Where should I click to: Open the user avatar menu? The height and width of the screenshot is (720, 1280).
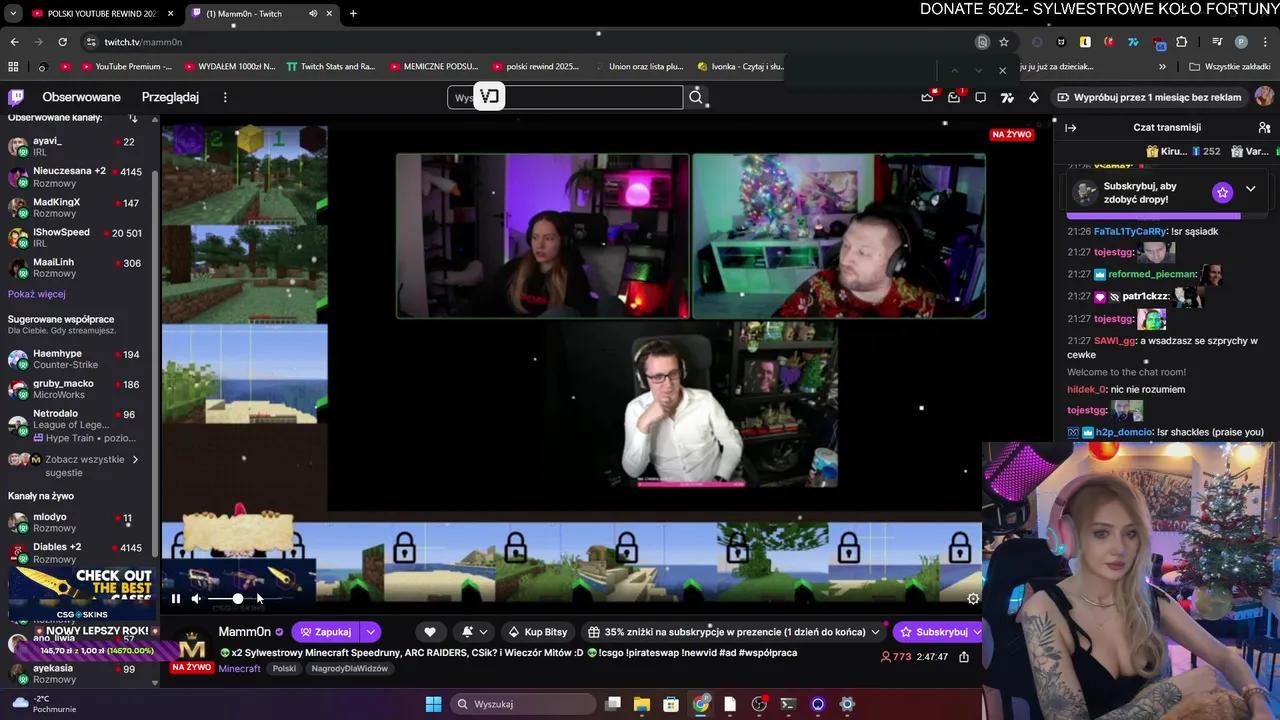click(x=1264, y=97)
